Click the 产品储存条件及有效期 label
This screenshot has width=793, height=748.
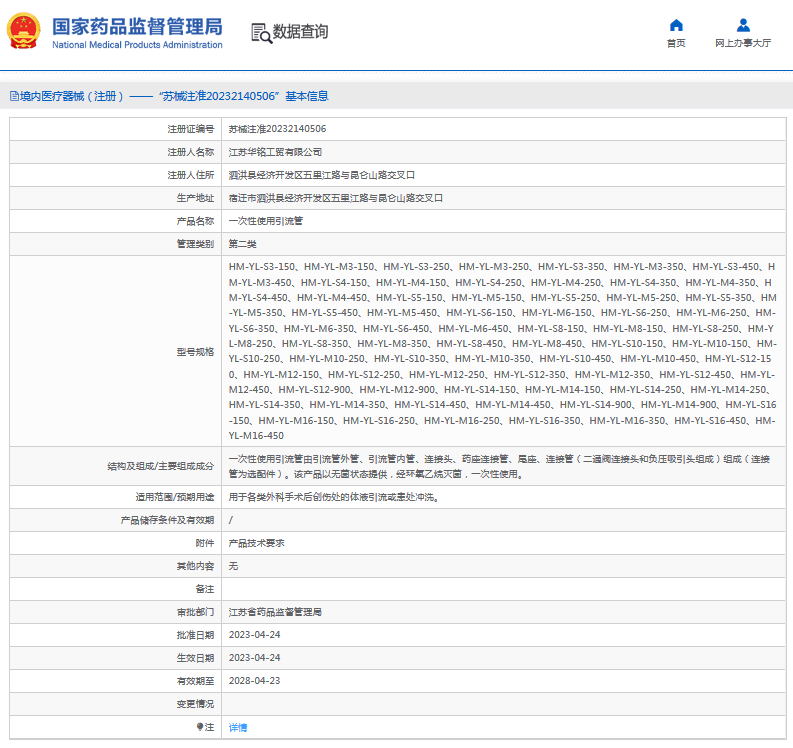[x=167, y=520]
